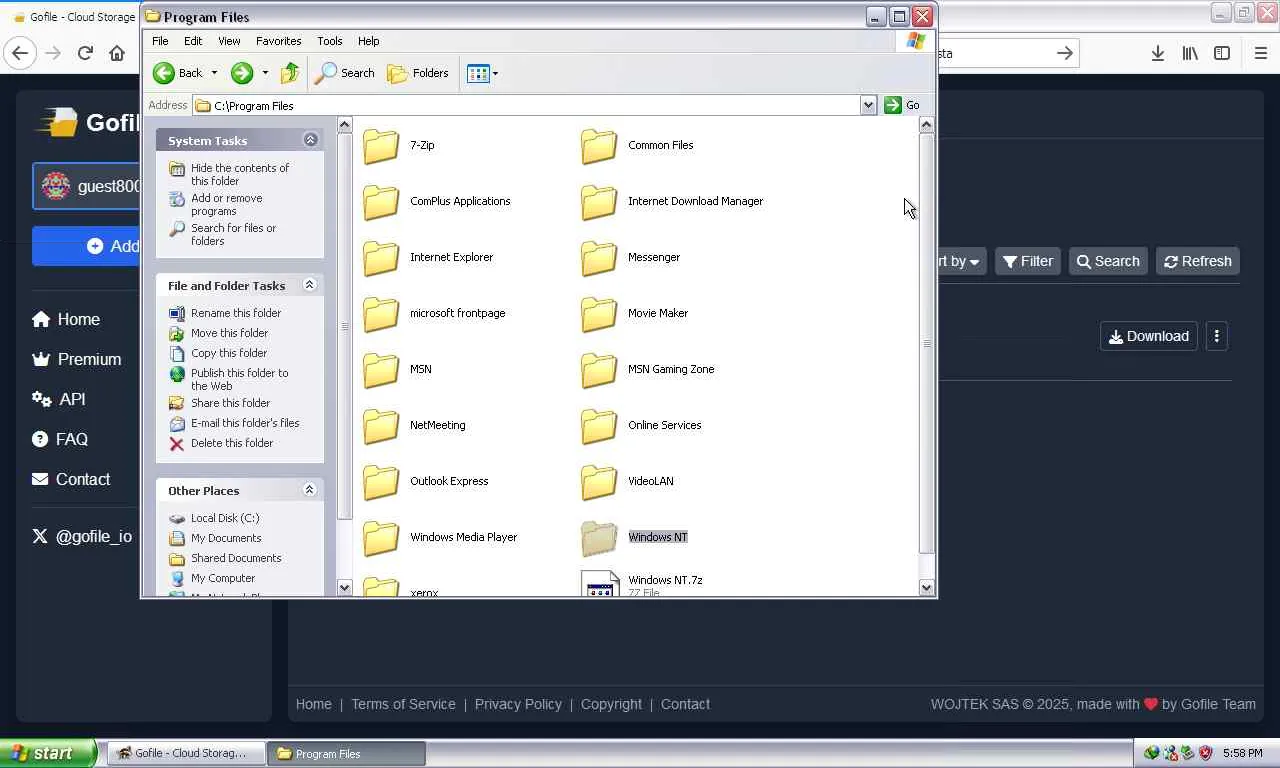Collapse the System Tasks panel

coord(310,140)
